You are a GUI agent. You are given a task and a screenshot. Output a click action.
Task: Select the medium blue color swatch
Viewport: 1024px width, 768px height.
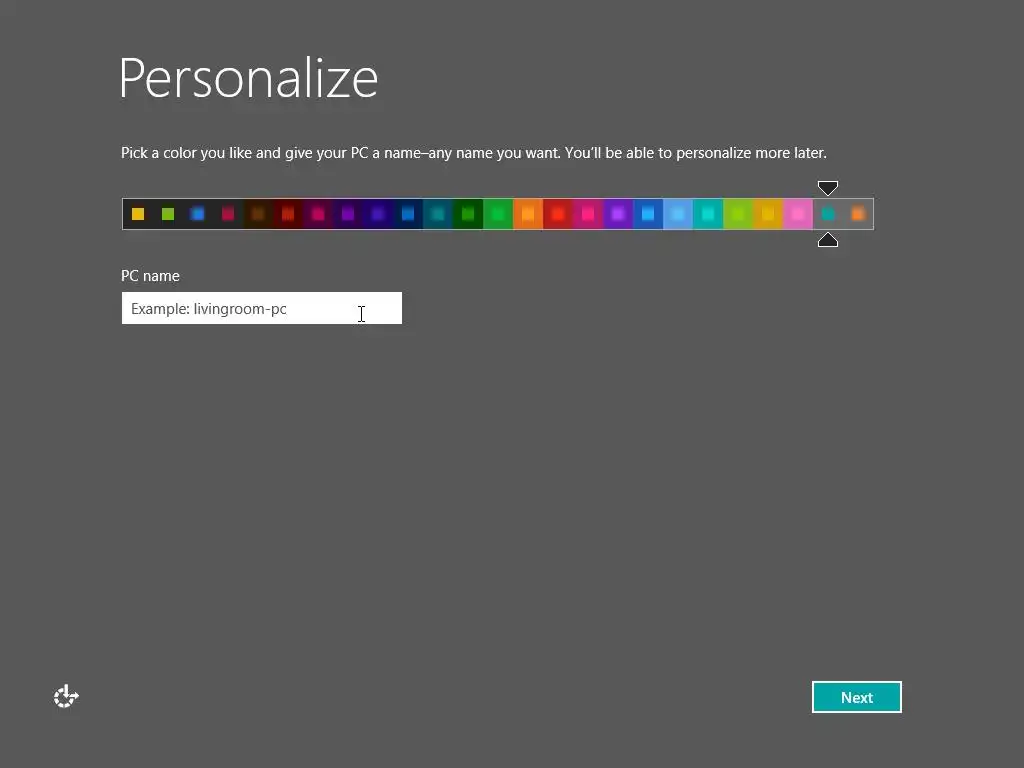(648, 214)
